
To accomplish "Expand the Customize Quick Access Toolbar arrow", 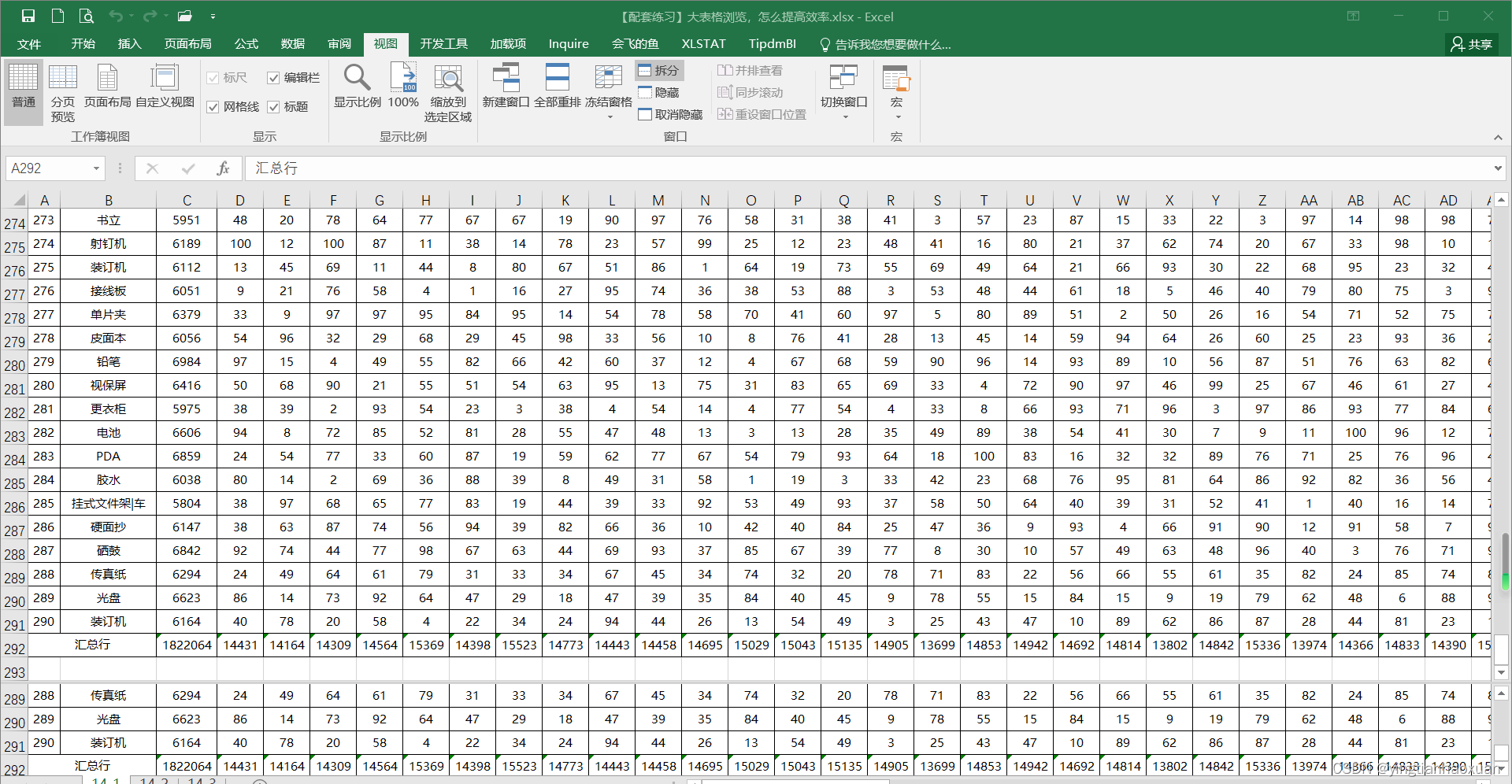I will (x=213, y=16).
